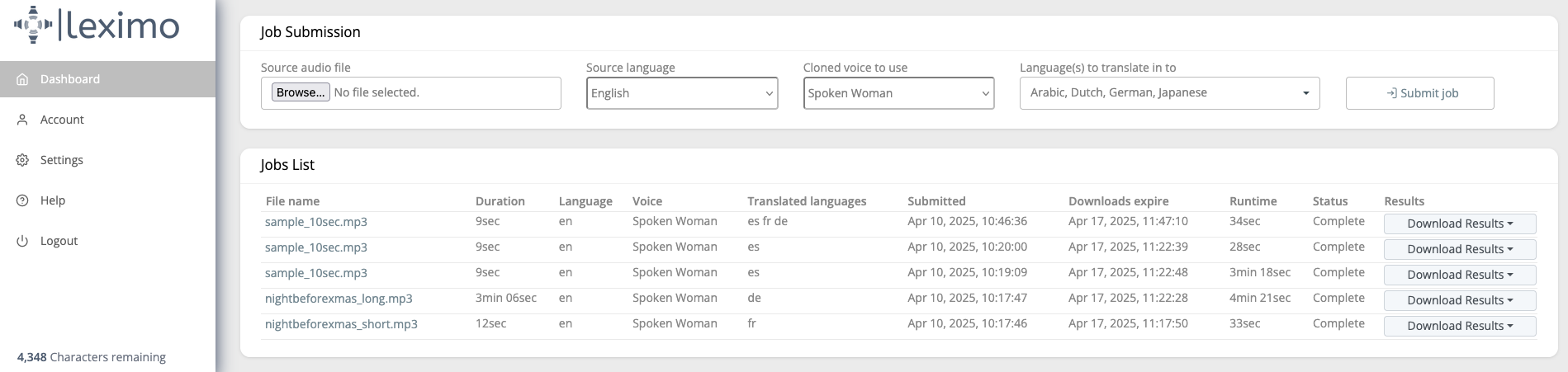Screen dimensions: 1568x372
Task: Click the Submit job button
Action: [1419, 93]
